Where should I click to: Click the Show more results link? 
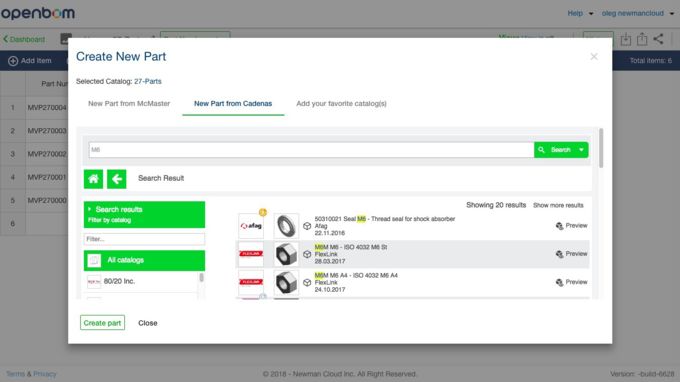click(558, 205)
